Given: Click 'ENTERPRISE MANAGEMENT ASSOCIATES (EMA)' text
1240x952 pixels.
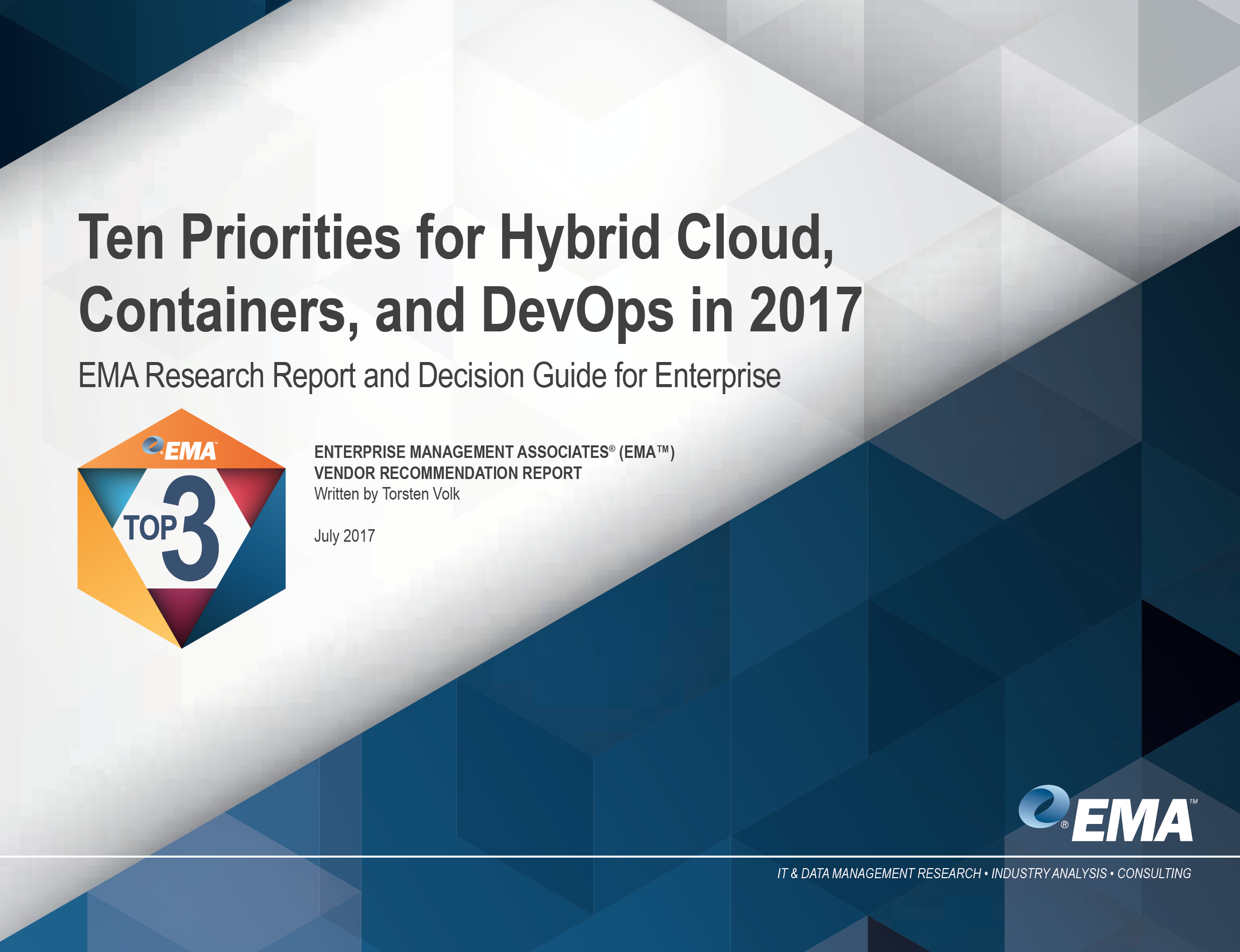Looking at the screenshot, I should pyautogui.click(x=494, y=452).
